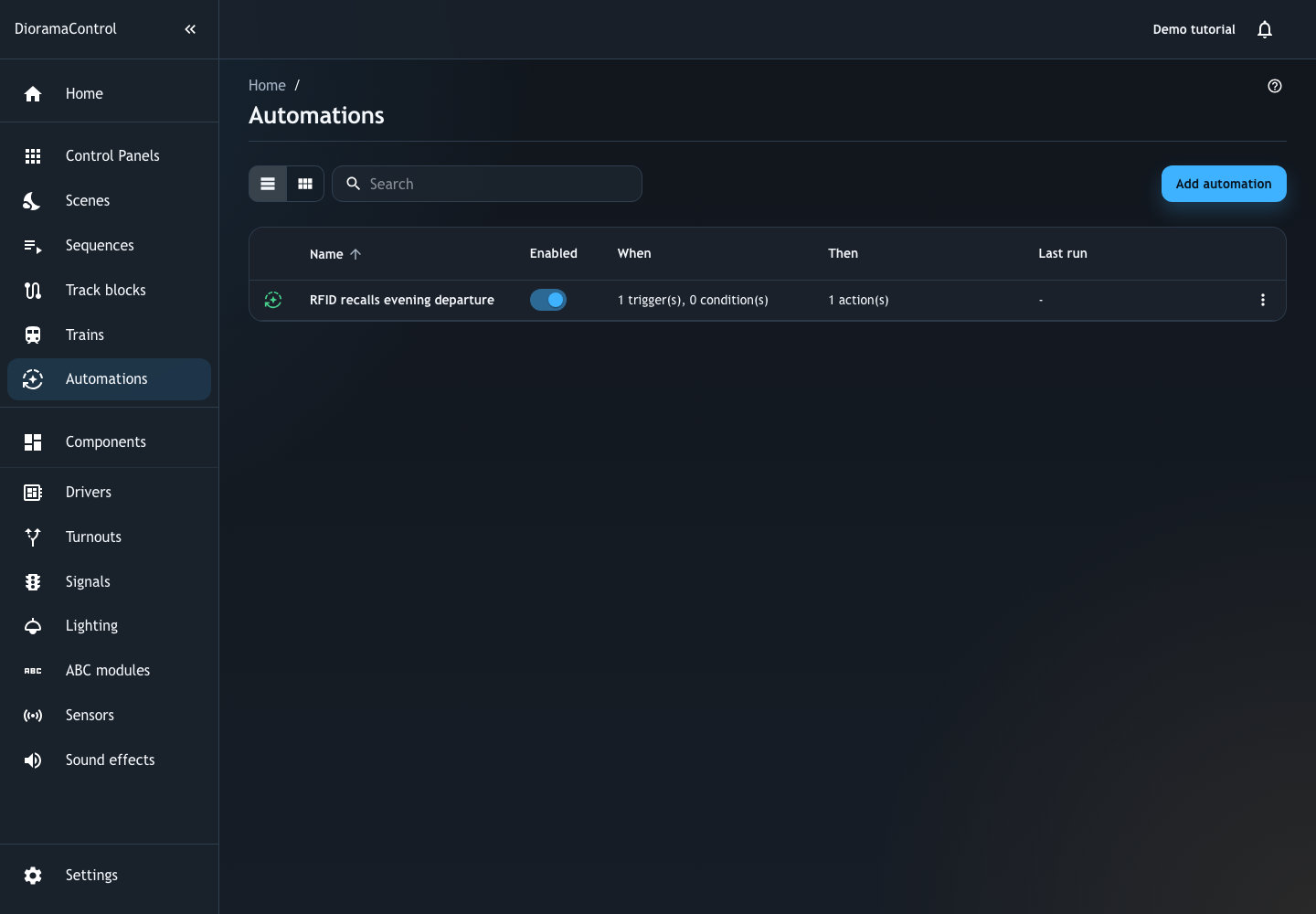Screen dimensions: 1316x914
Task: Click the Components dashboard icon
Action: point(33,442)
